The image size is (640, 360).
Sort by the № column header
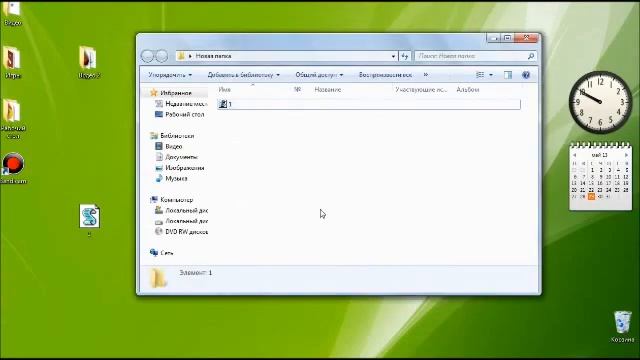[297, 89]
